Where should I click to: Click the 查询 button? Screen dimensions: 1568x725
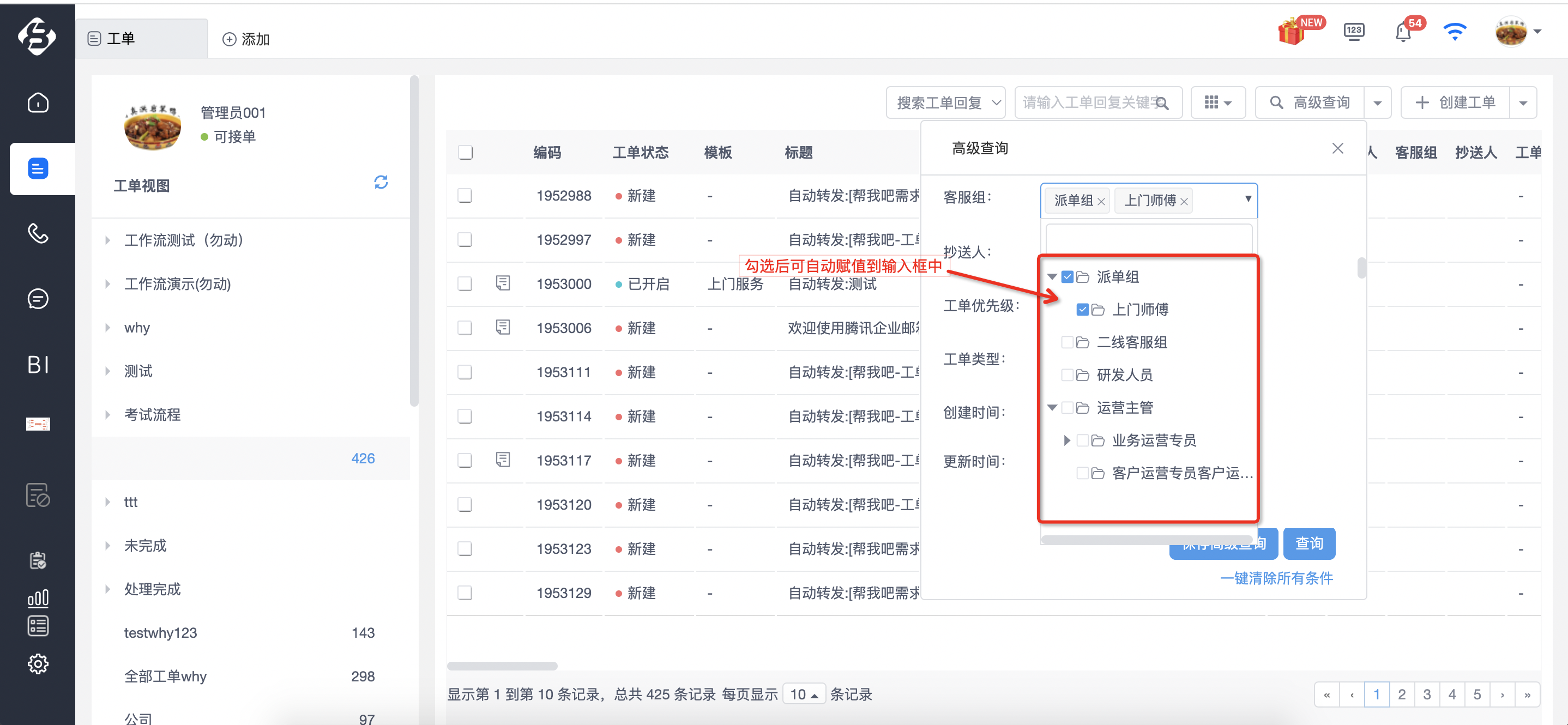pyautogui.click(x=1308, y=543)
